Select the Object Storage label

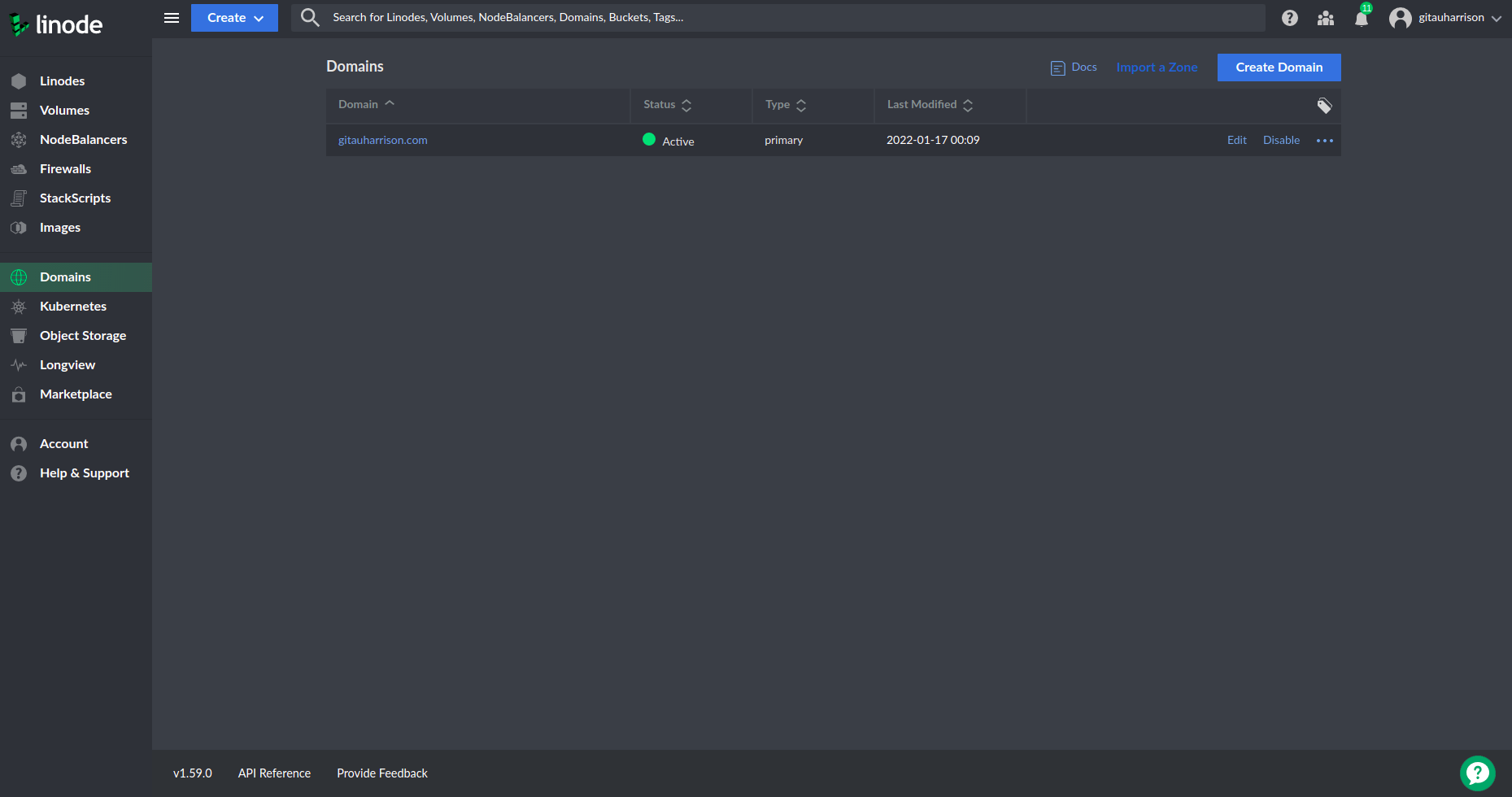point(83,336)
